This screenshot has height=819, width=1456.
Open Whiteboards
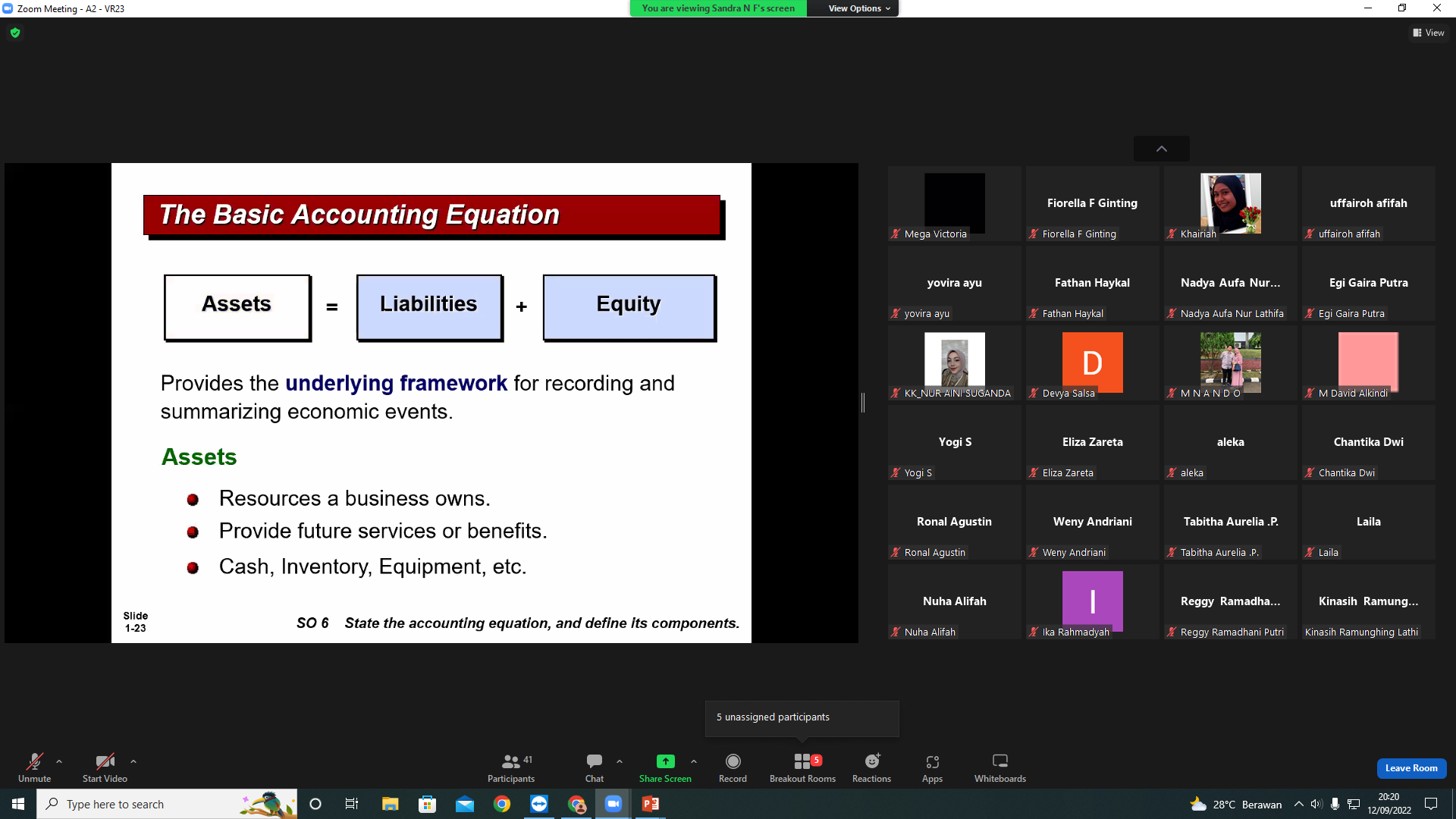(1000, 767)
